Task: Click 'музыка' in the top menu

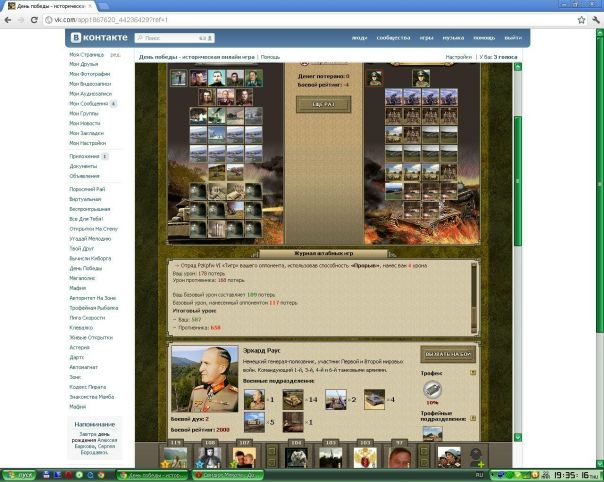Action: [x=453, y=38]
